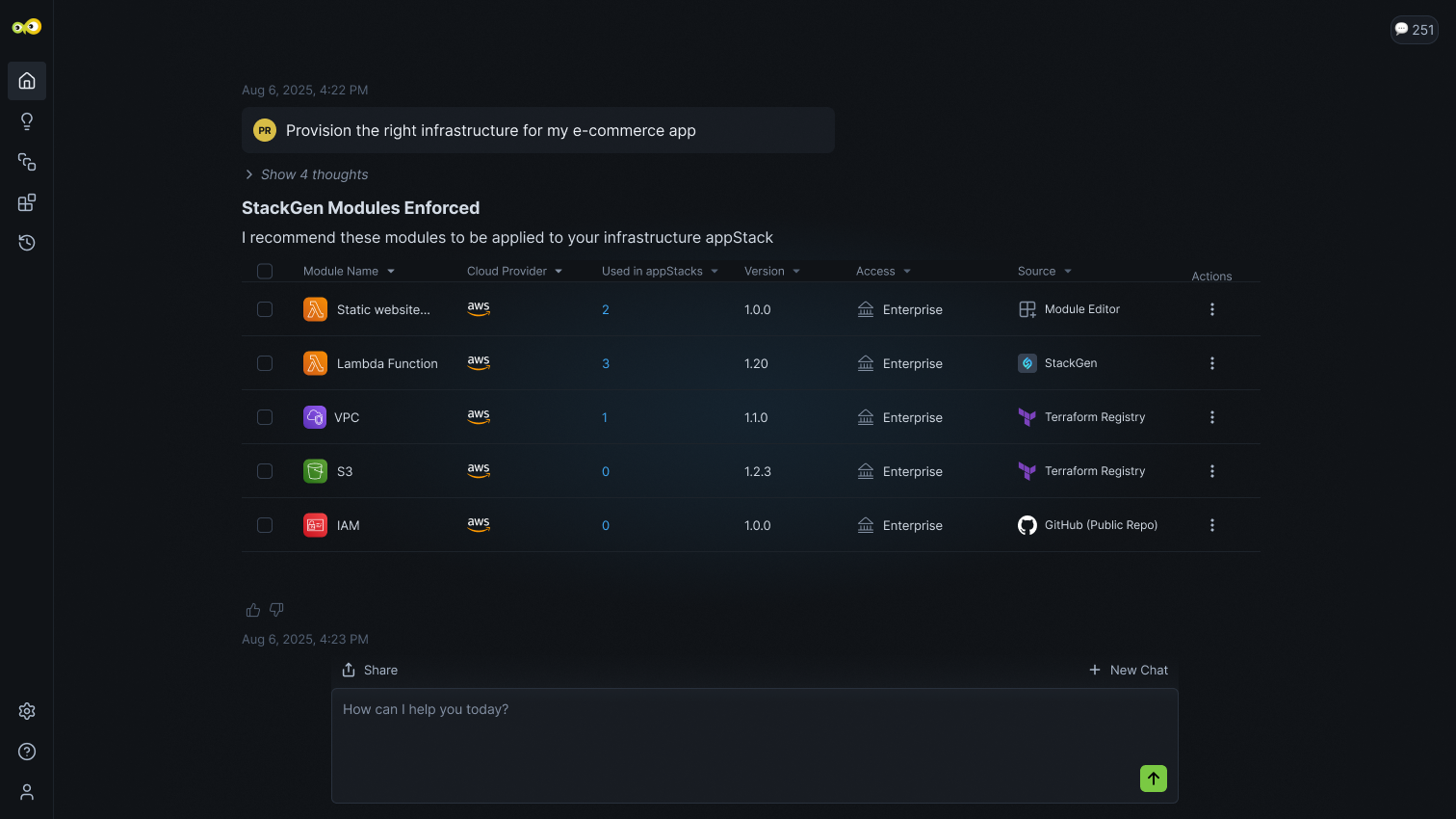The image size is (1456, 819).
Task: Sort by the Version column header
Action: coord(765,272)
